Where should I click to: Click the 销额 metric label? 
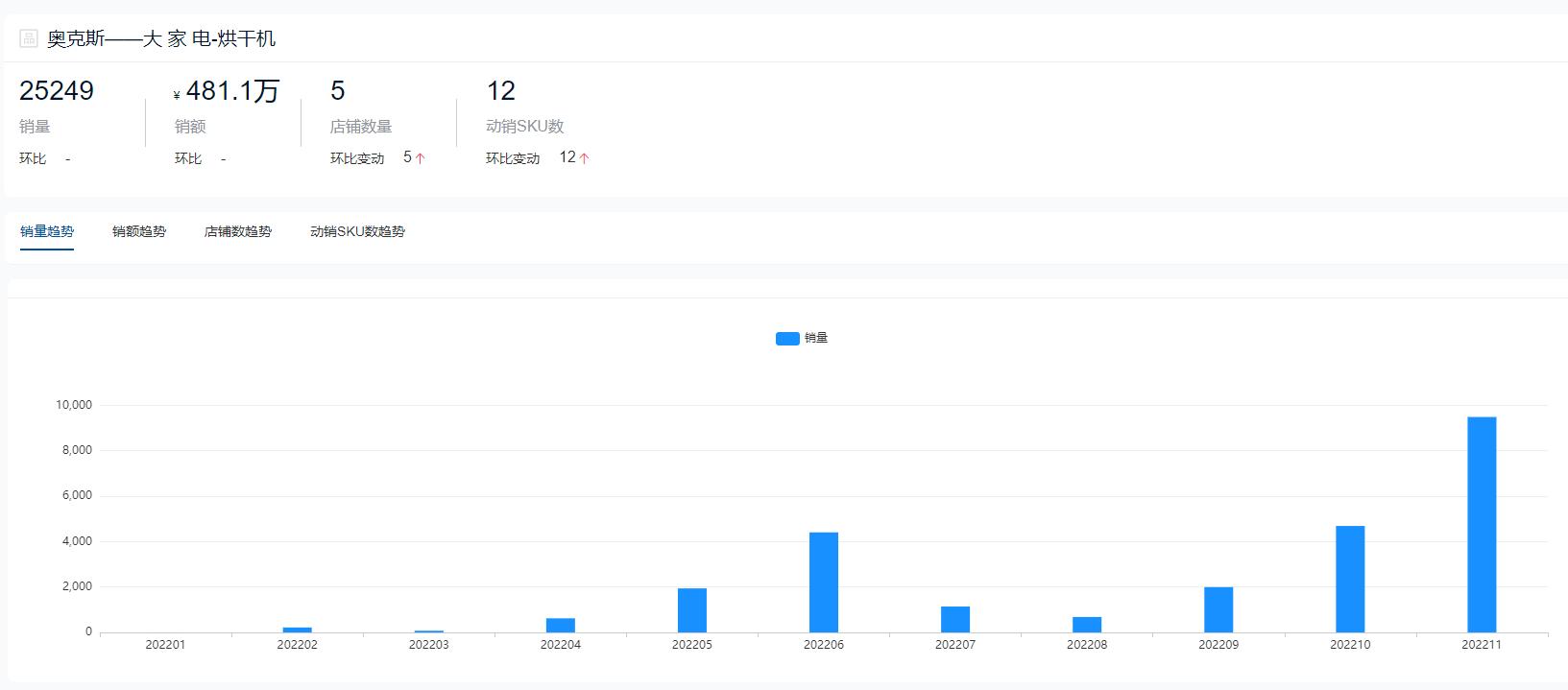click(190, 127)
